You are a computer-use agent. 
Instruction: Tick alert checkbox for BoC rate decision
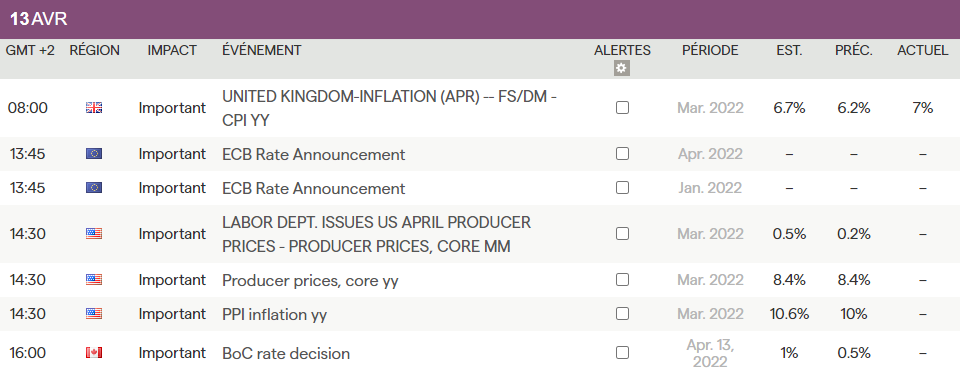point(622,353)
